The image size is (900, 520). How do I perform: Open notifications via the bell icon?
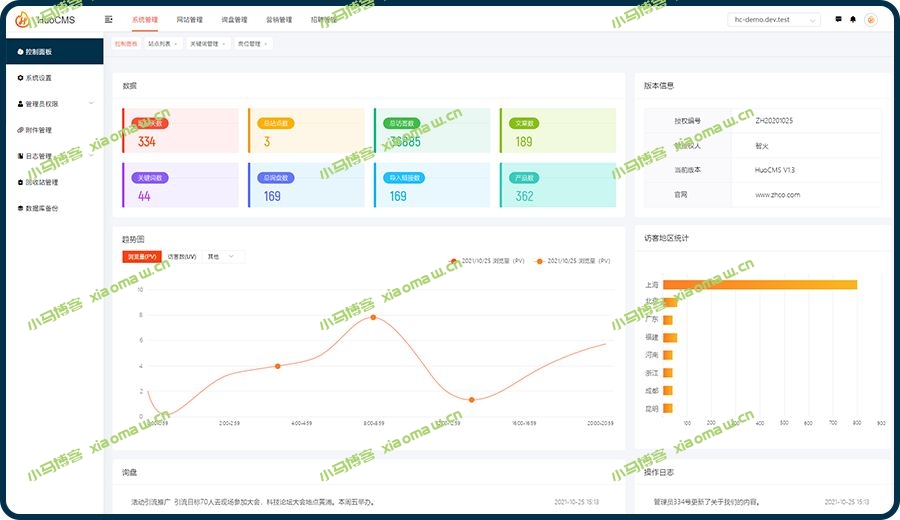point(853,20)
